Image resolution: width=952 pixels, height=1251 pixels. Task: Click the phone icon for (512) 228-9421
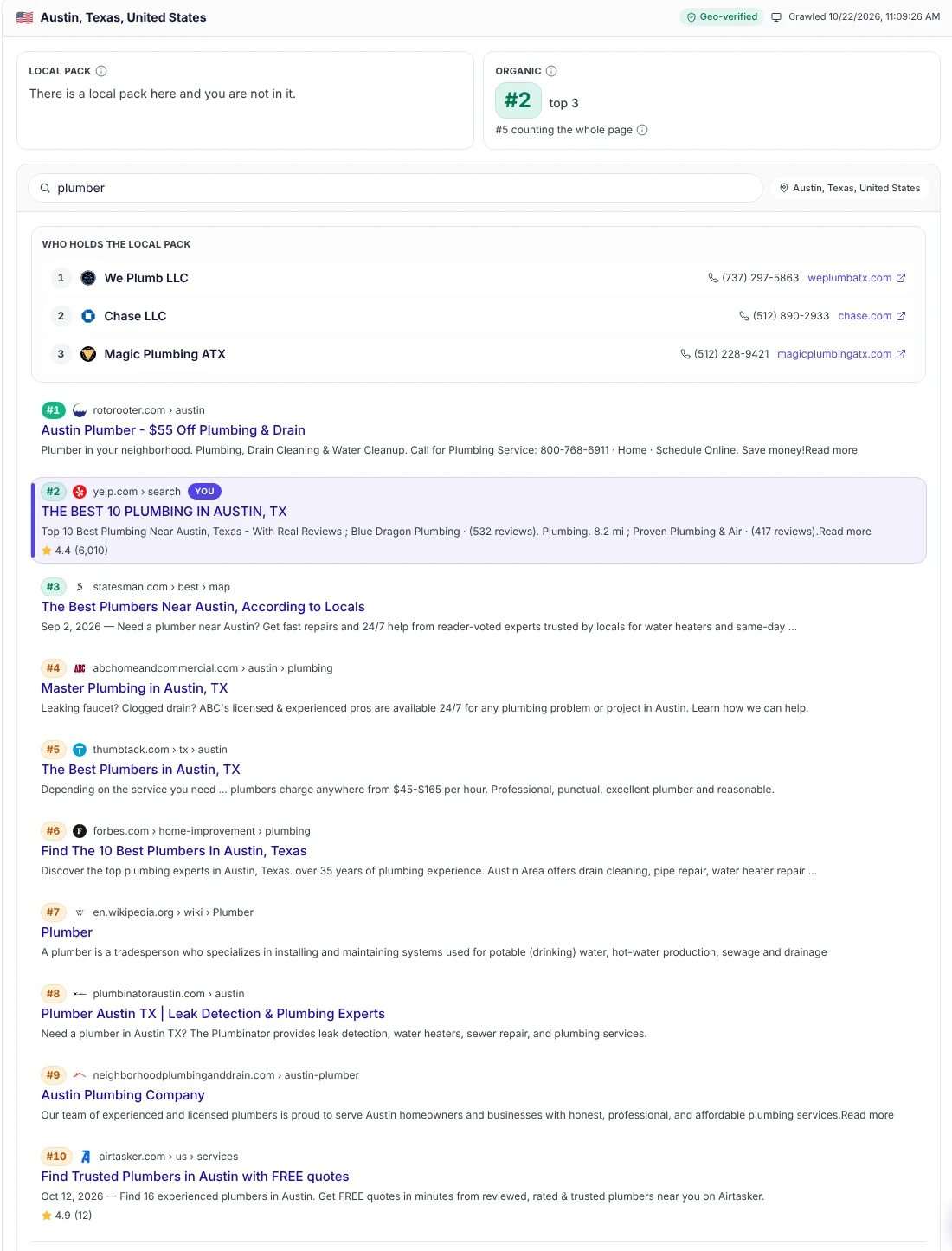click(x=685, y=354)
